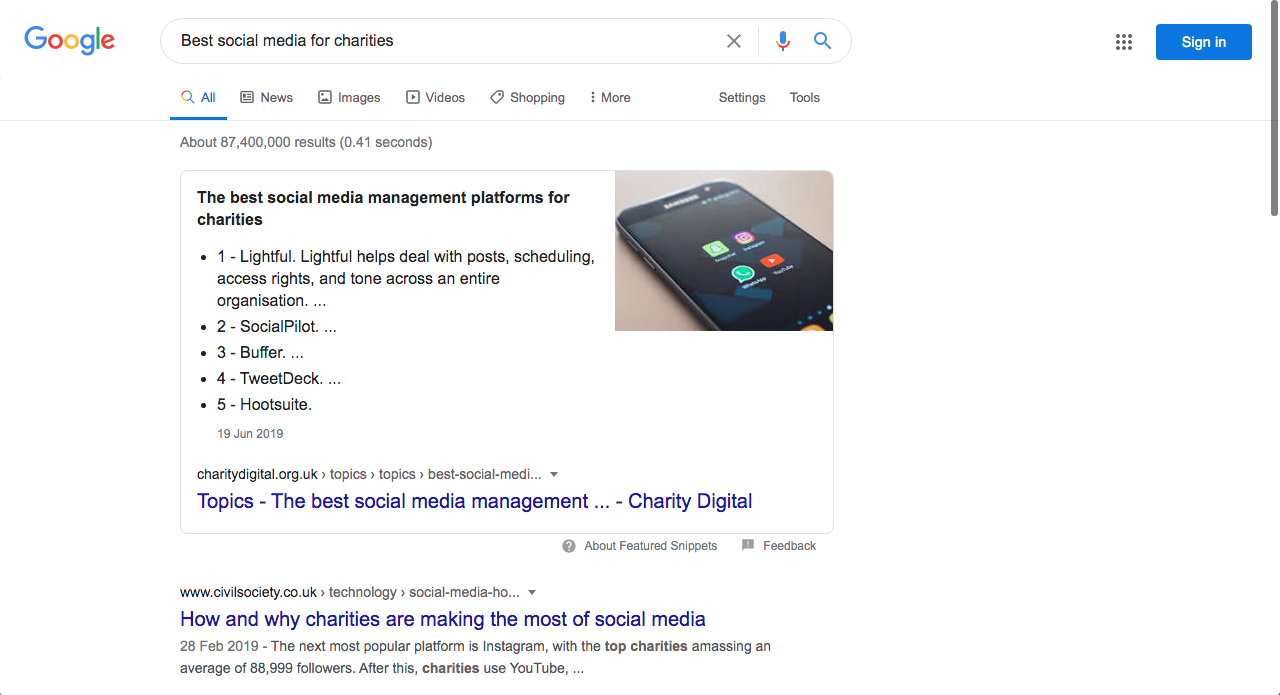Click the '4 - TweetDeck' list item
This screenshot has height=695, width=1280.
[x=279, y=379]
